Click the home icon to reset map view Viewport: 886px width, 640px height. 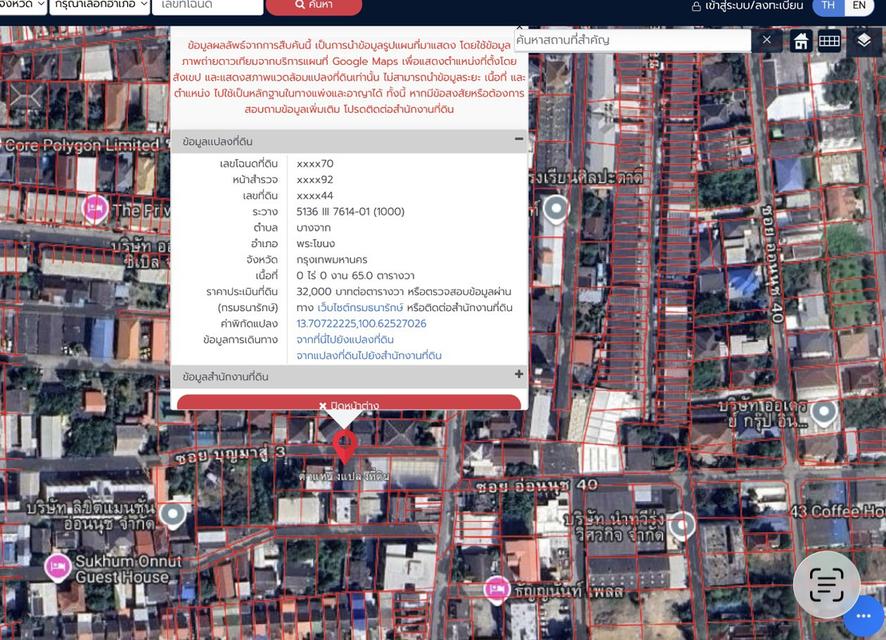[799, 41]
